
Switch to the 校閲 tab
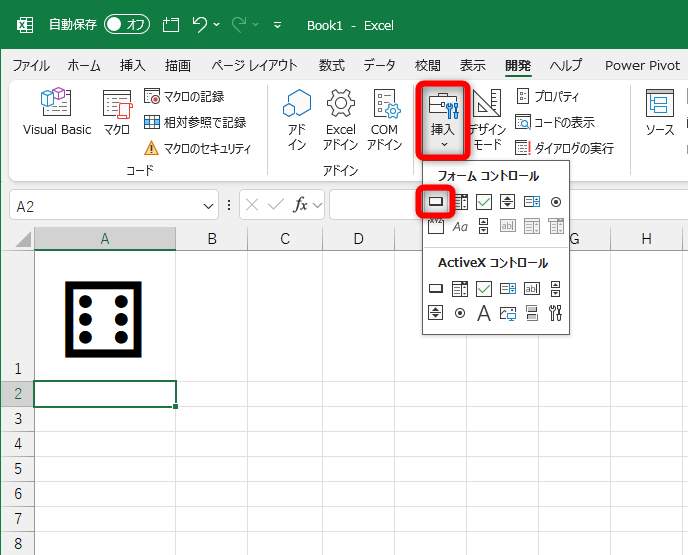click(428, 65)
